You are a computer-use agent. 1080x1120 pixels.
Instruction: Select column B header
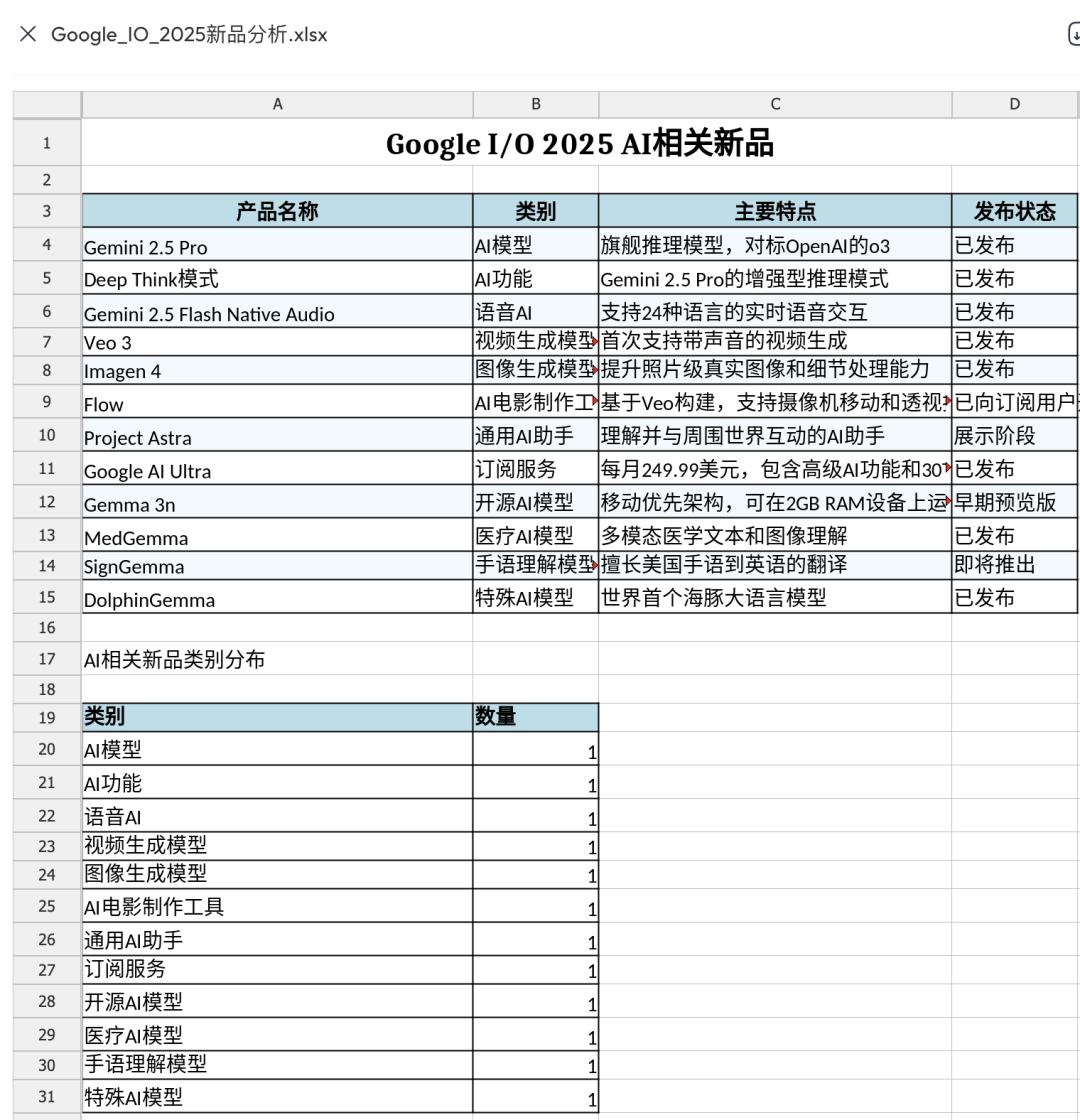click(x=536, y=104)
